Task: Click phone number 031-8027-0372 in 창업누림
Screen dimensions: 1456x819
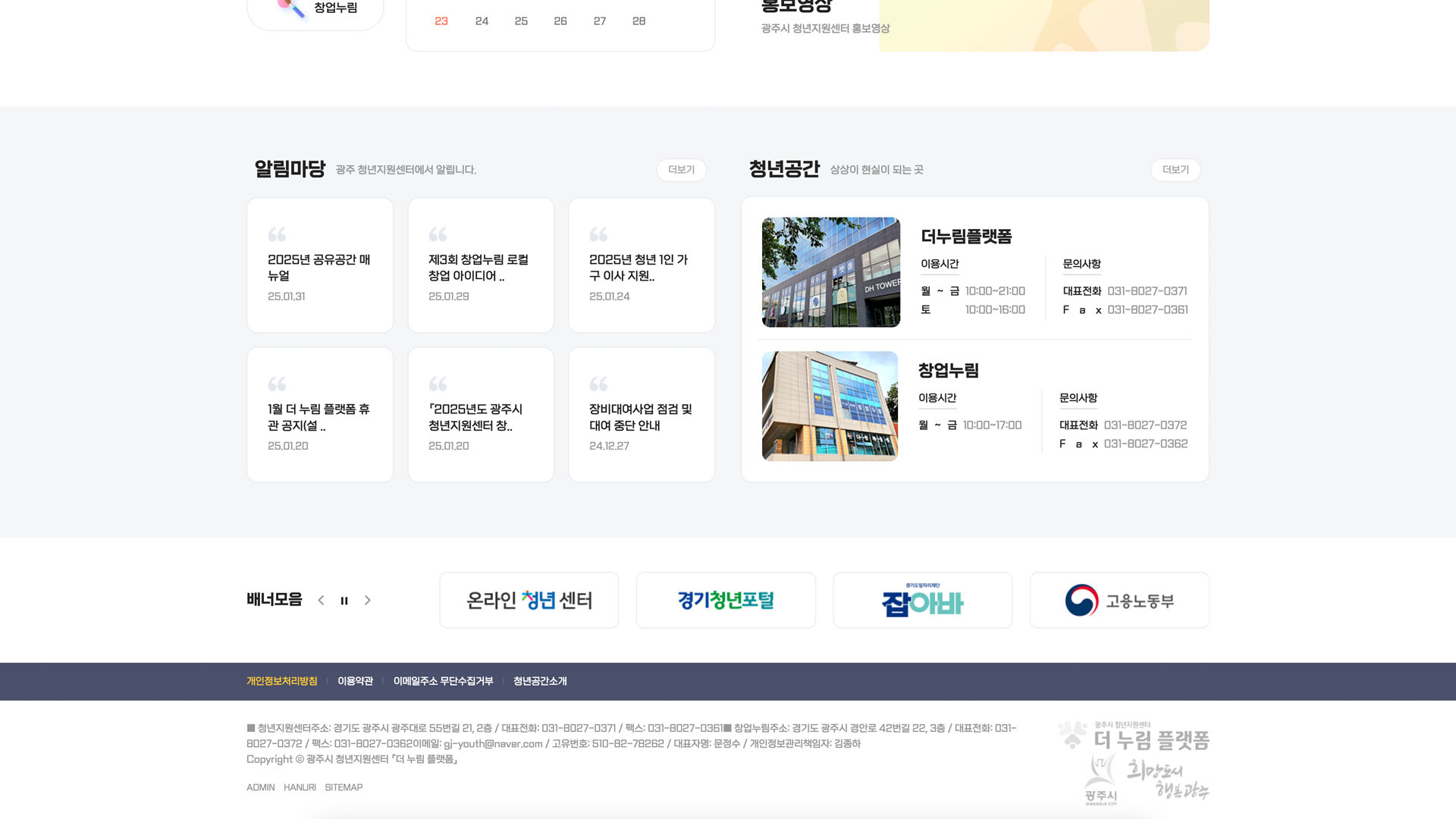Action: pyautogui.click(x=1145, y=425)
